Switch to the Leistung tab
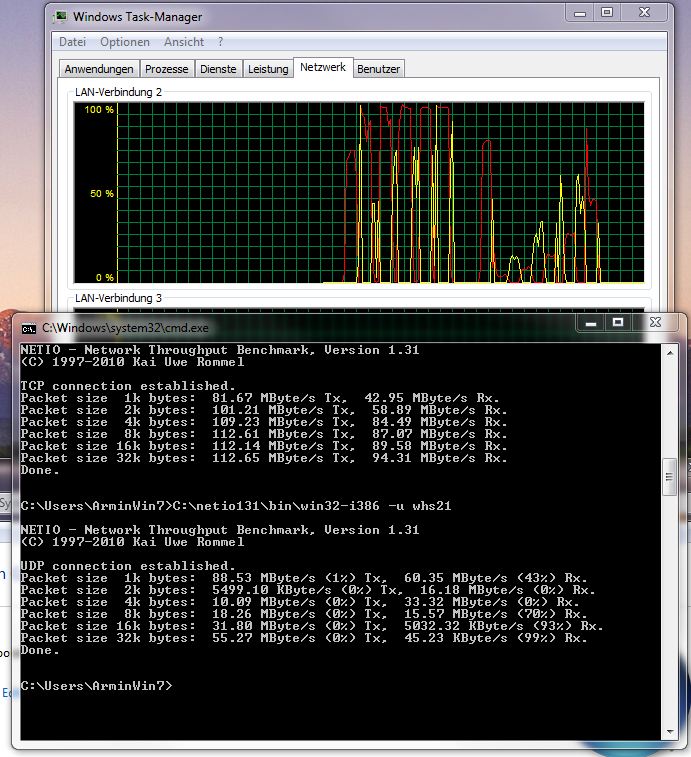The image size is (691, 757). click(268, 69)
